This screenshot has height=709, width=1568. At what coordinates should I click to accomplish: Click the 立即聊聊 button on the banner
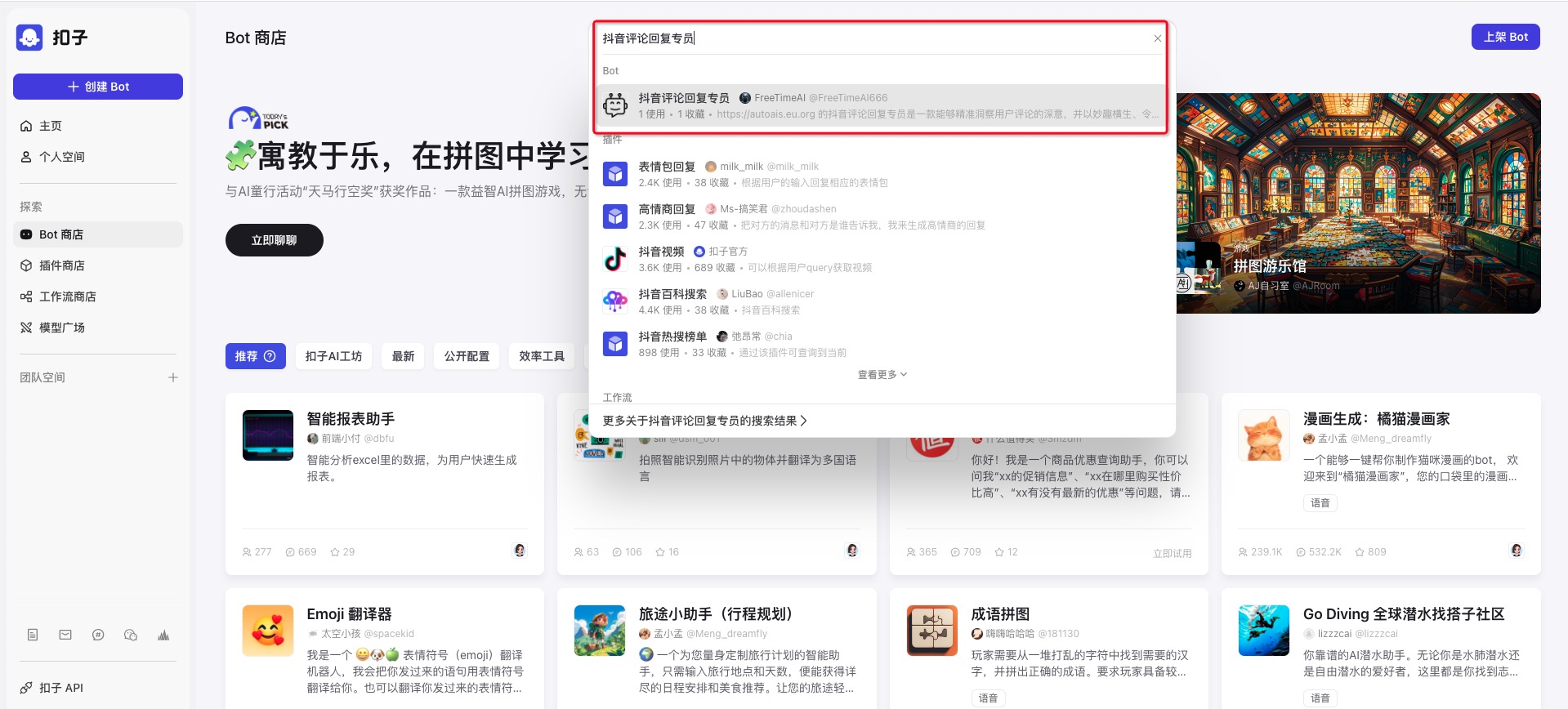274,240
